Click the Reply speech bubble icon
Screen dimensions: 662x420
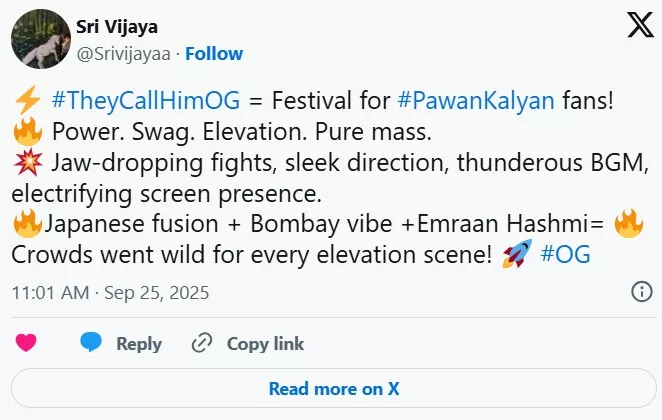[x=92, y=343]
